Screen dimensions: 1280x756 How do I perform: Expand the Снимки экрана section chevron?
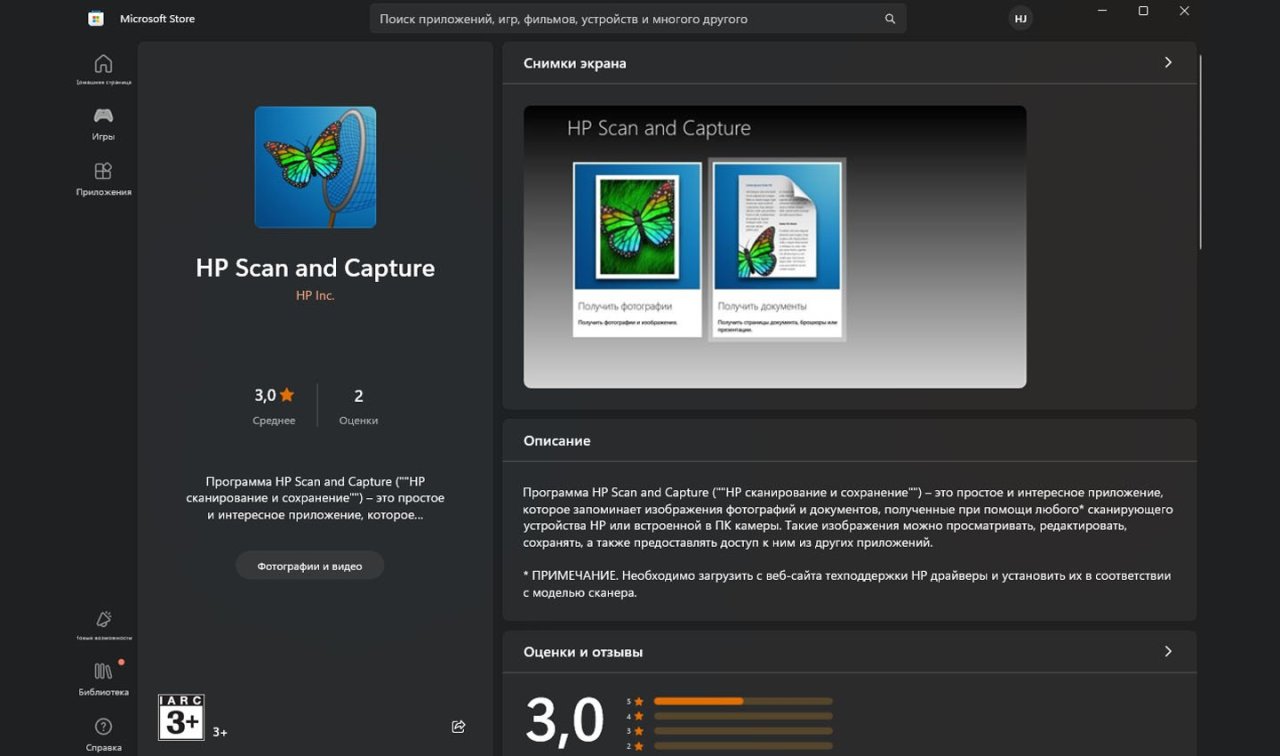tap(1168, 63)
